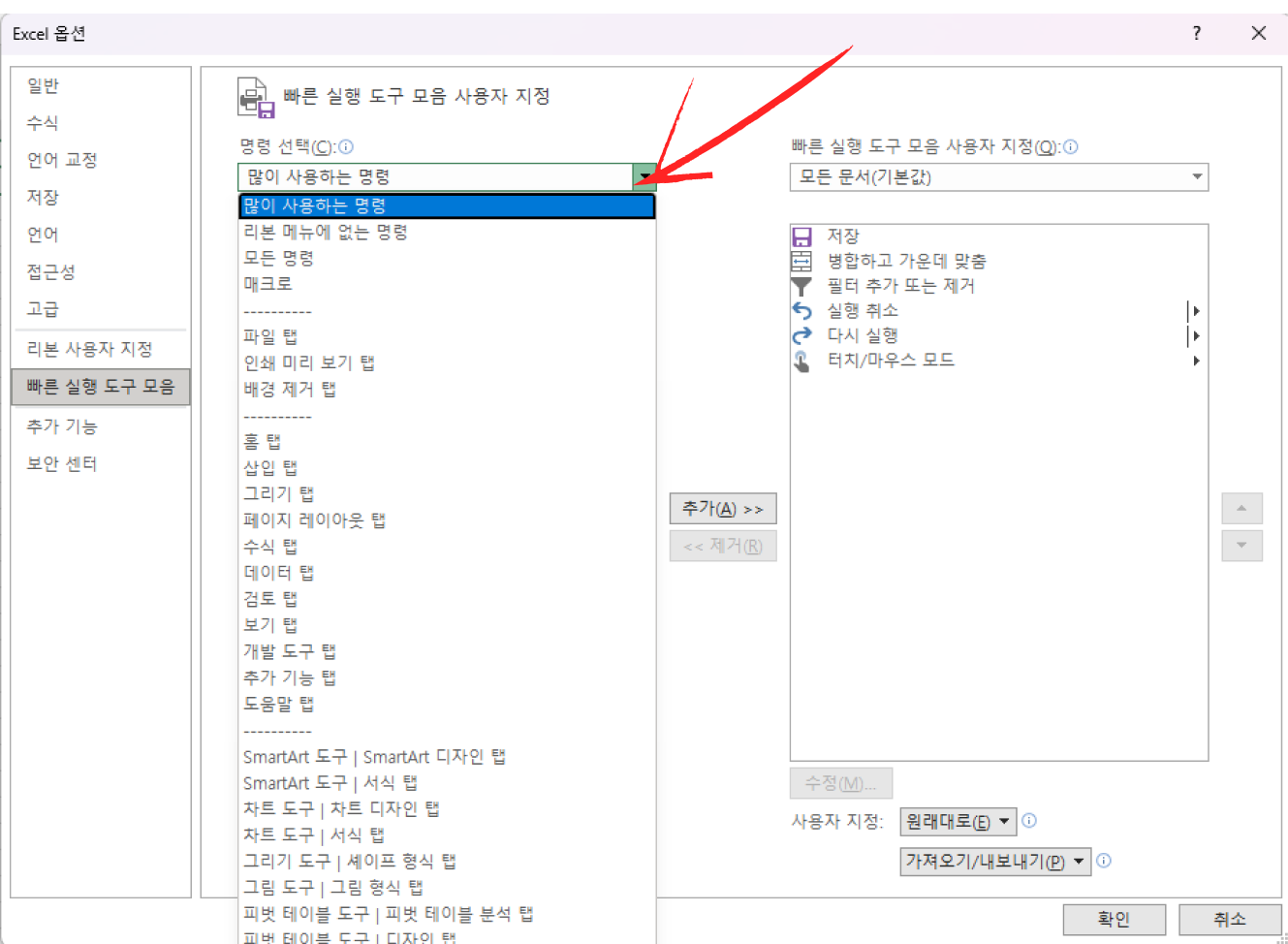Click the Save (저장) command icon
This screenshot has height=944, width=1288.
(801, 236)
